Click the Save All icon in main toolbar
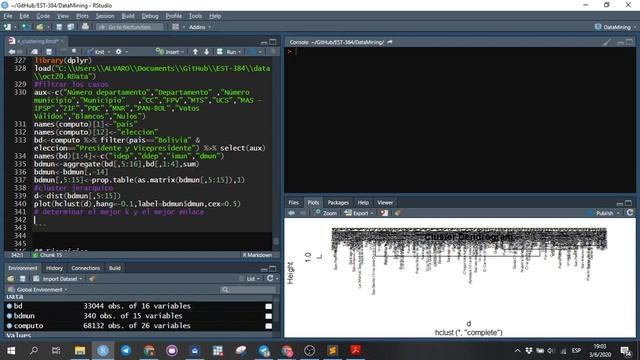 [x=71, y=27]
